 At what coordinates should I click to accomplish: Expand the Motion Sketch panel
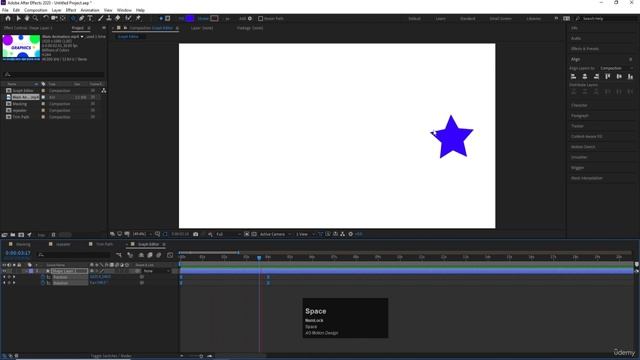point(583,147)
